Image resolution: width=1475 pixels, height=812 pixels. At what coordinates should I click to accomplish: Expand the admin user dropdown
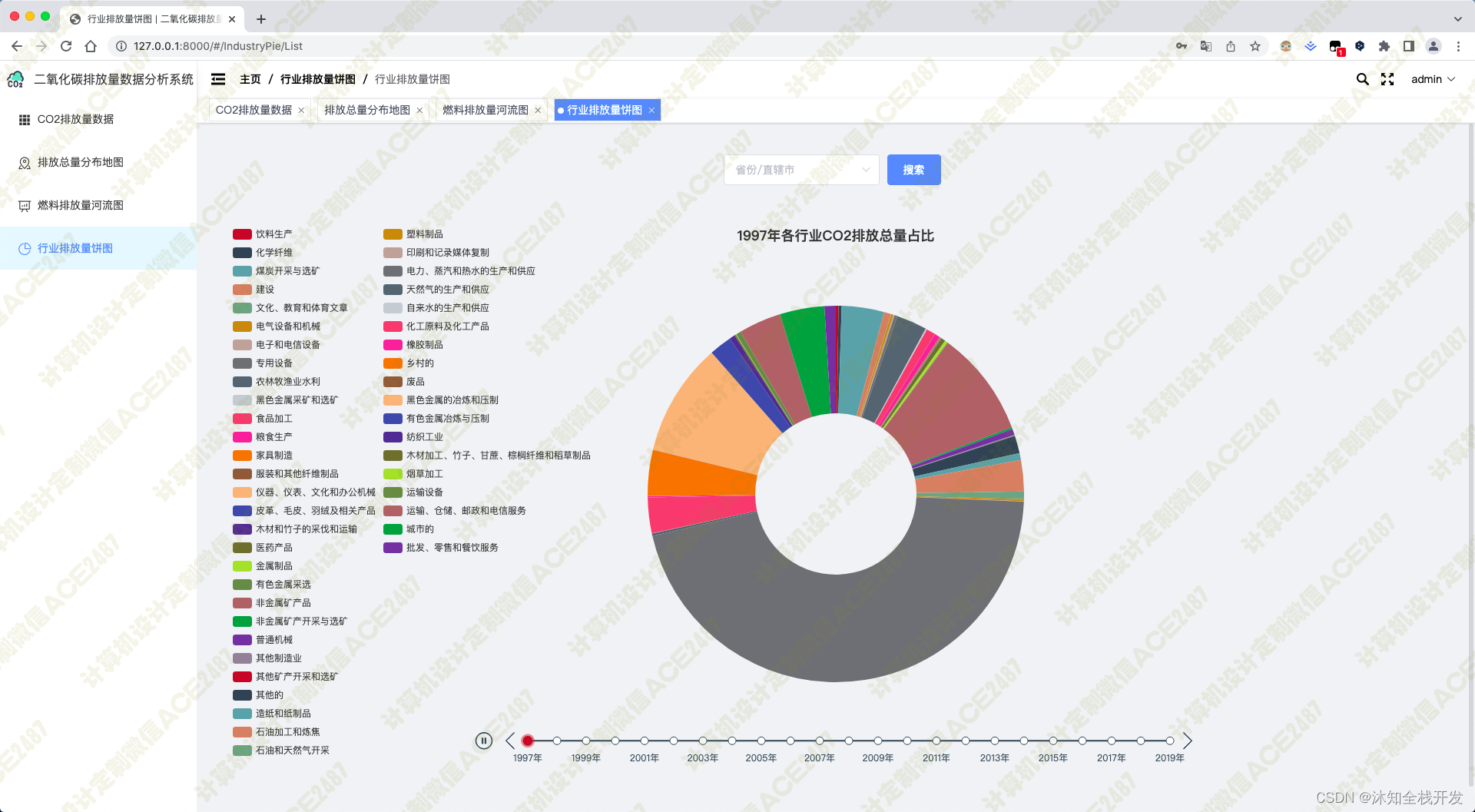pos(1434,79)
